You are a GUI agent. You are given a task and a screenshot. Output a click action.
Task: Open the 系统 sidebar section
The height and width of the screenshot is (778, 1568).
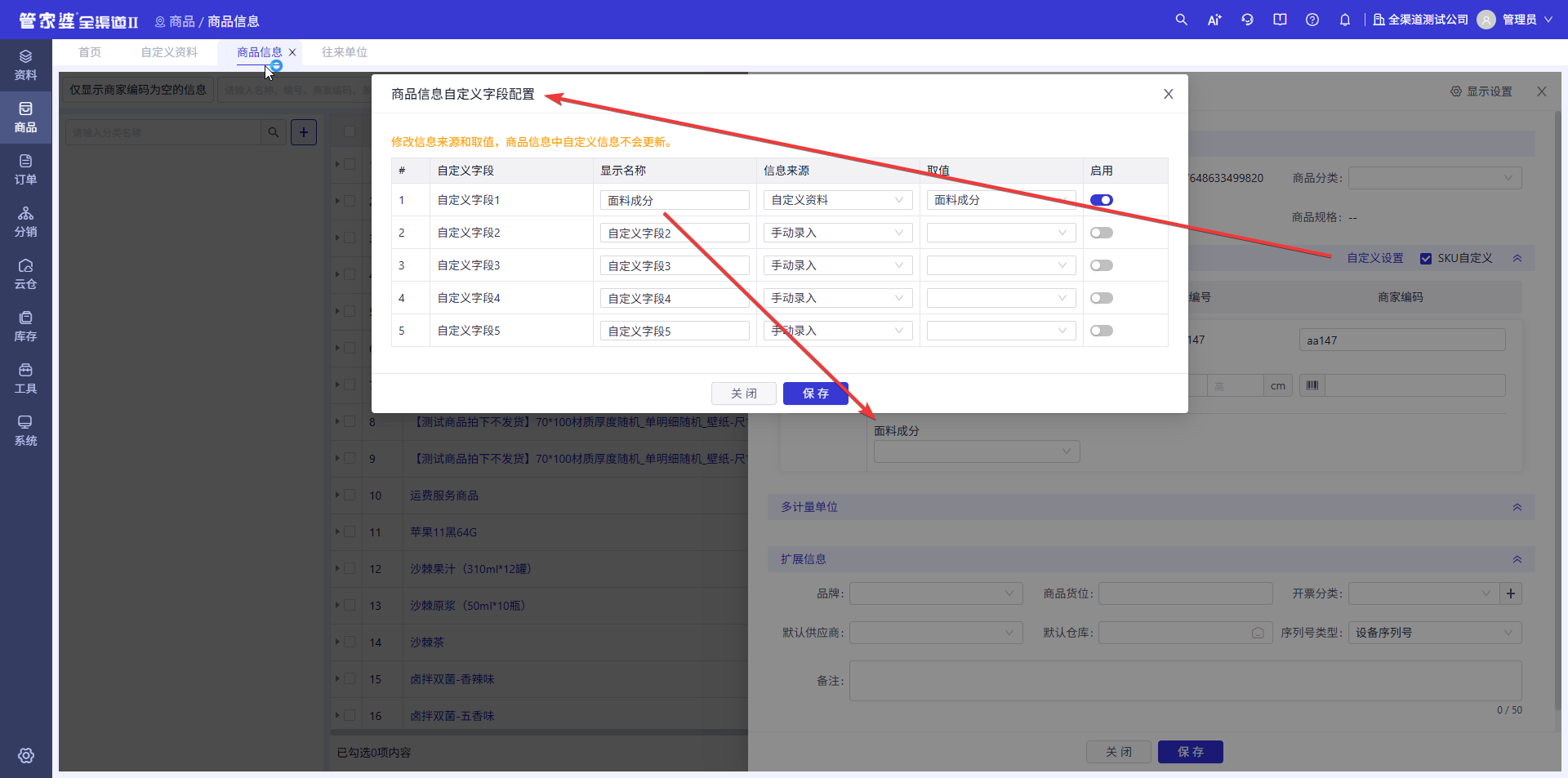coord(25,431)
